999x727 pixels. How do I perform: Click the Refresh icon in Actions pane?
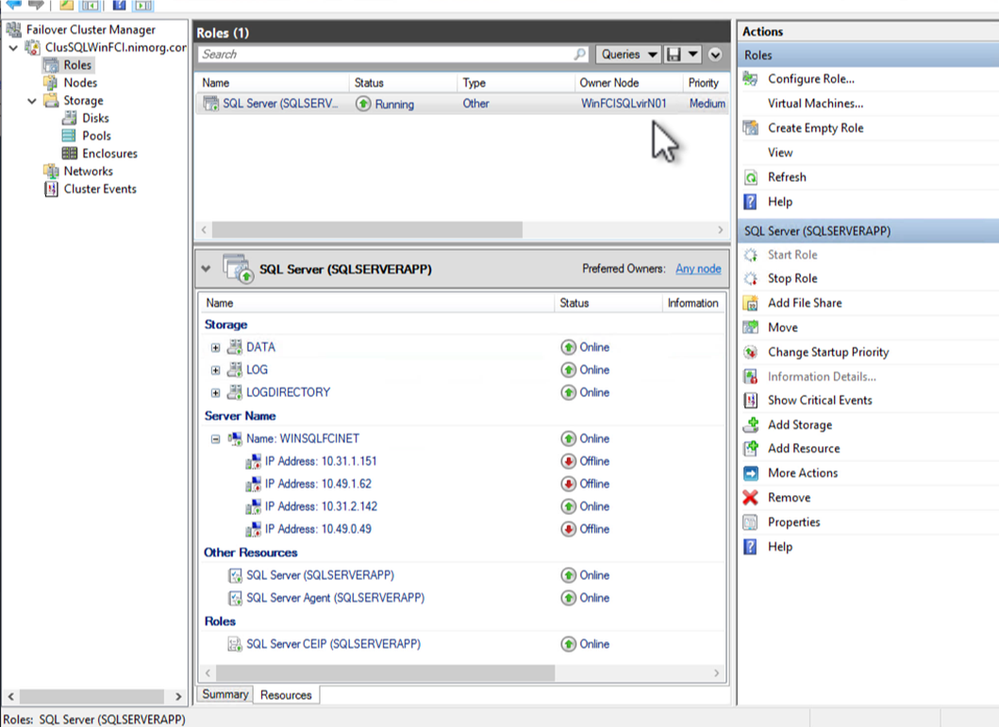coord(751,177)
